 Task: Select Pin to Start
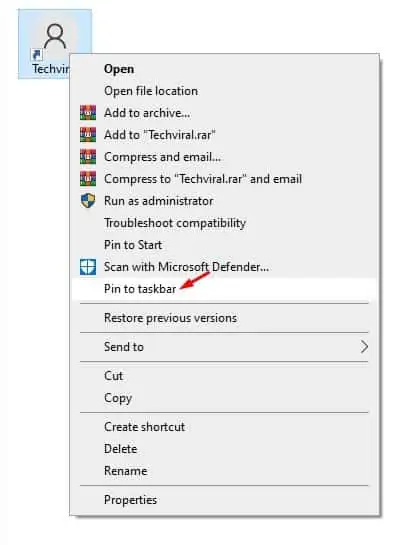pos(133,245)
